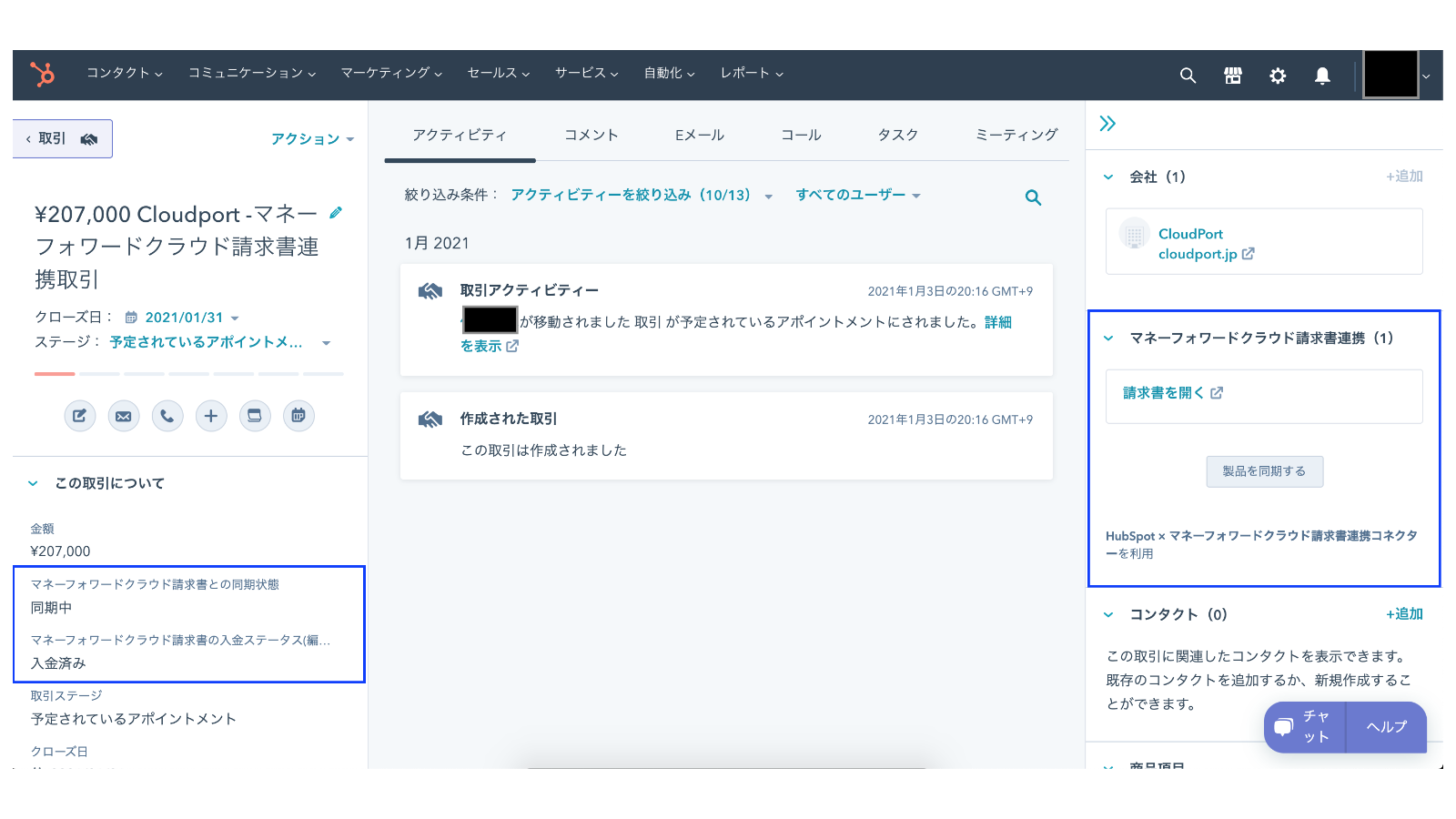Click the phone call icon button
Screen dimensions: 1456x819
167,416
